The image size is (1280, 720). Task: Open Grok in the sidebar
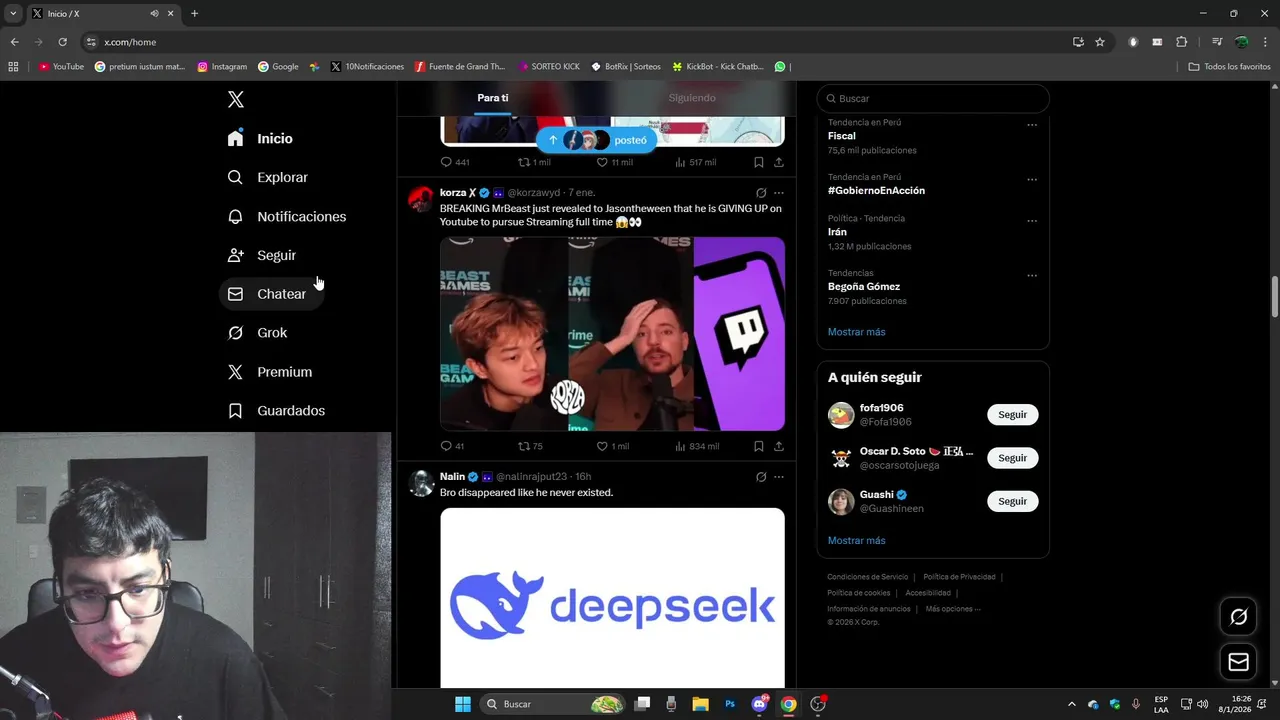click(257, 333)
